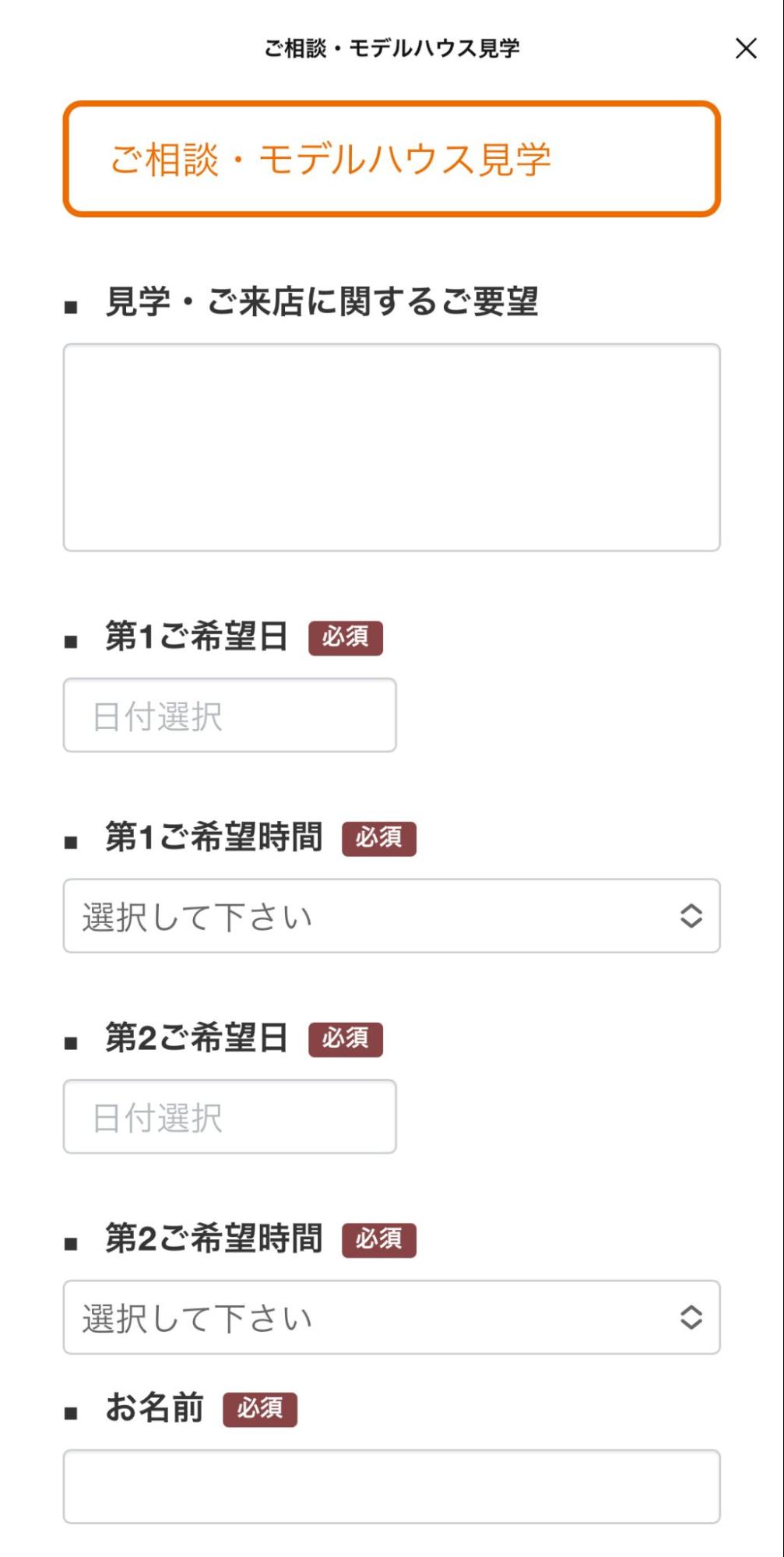Click the 必須 badge next to 第2ご希望日
This screenshot has height=1557, width=784.
346,1038
